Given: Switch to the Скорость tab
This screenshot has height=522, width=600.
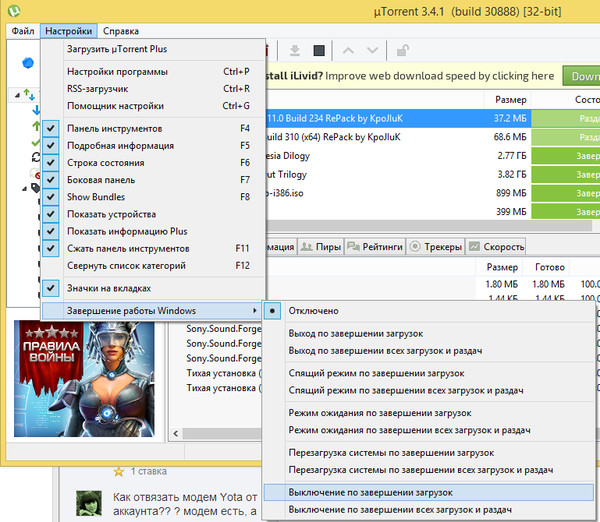Looking at the screenshot, I should [x=496, y=247].
